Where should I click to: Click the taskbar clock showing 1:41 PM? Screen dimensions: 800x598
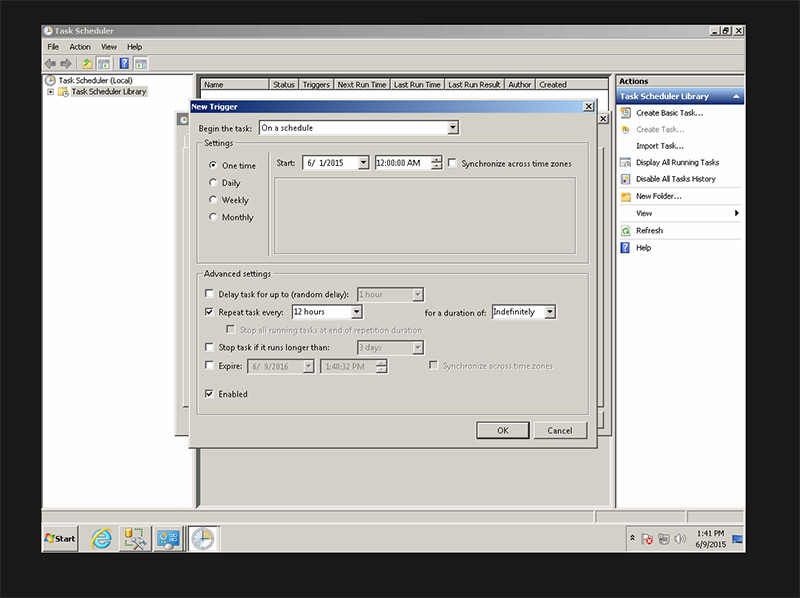[x=710, y=539]
